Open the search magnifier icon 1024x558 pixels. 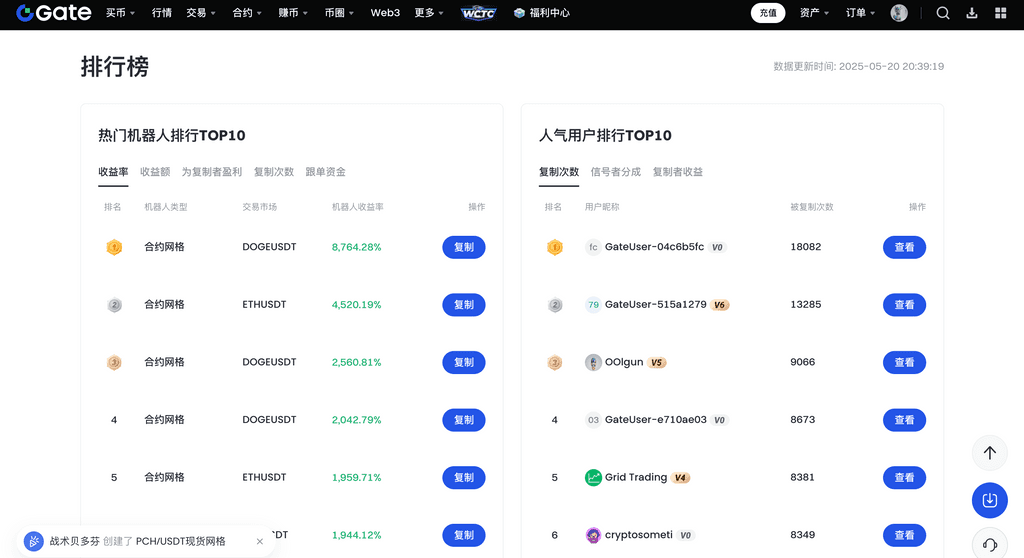pos(943,13)
